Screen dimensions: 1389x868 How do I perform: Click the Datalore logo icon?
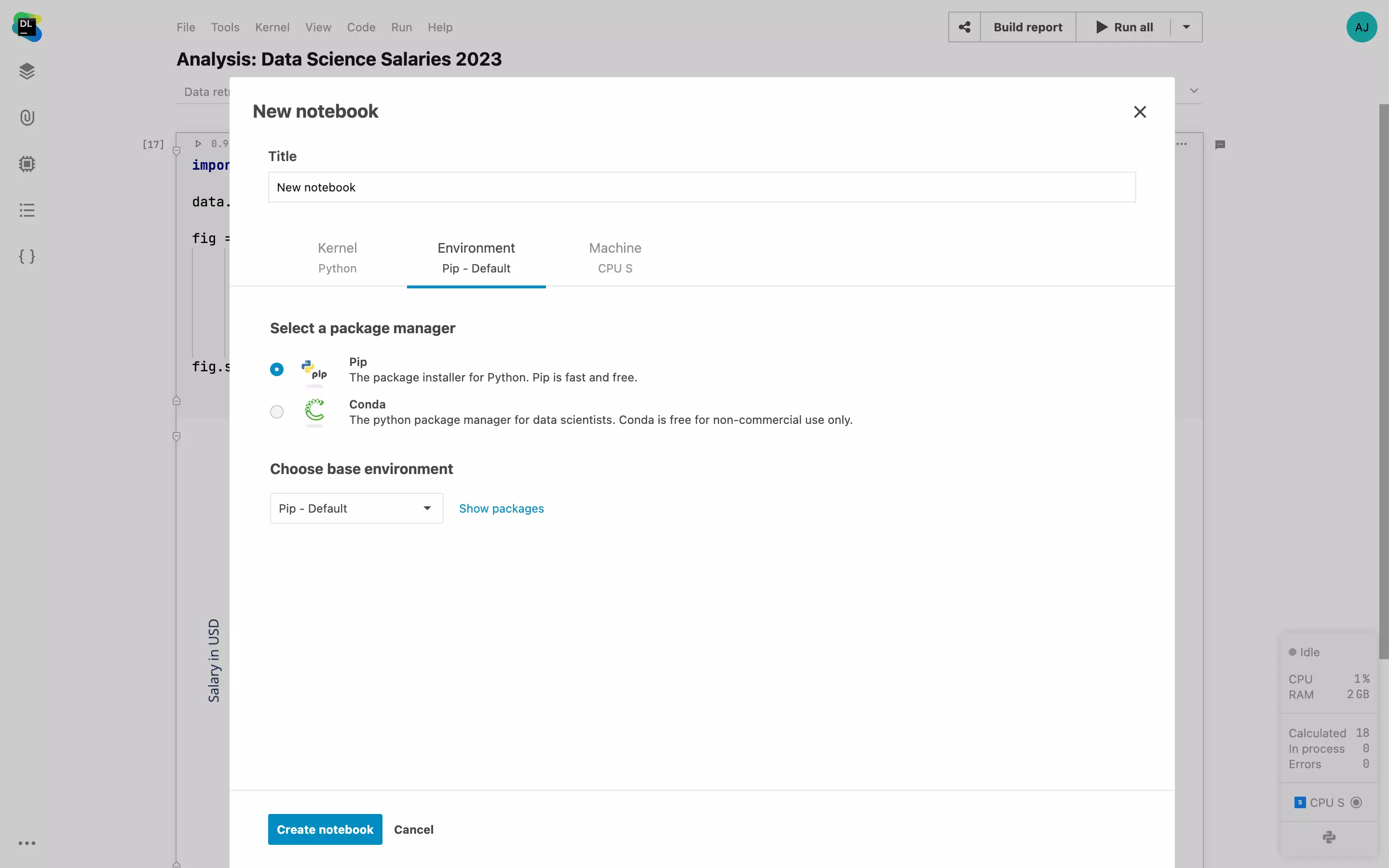[27, 27]
